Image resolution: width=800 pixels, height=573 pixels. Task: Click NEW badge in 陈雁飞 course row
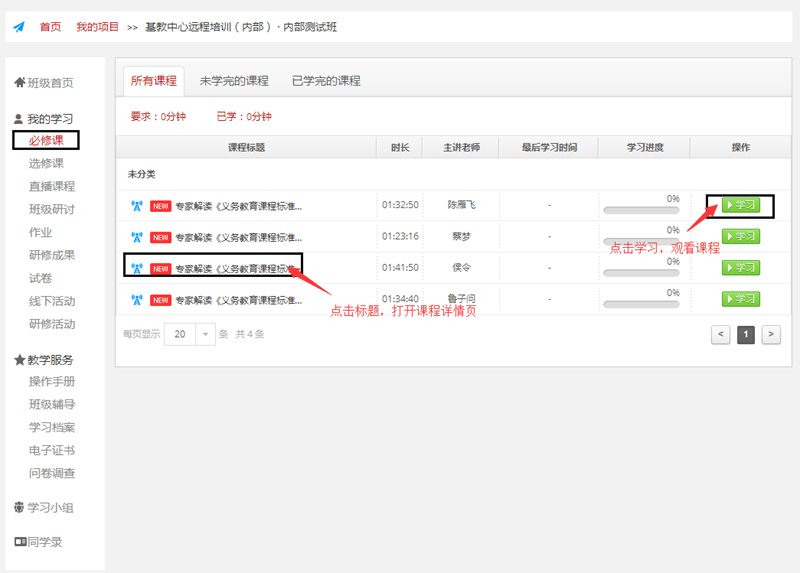click(x=160, y=206)
